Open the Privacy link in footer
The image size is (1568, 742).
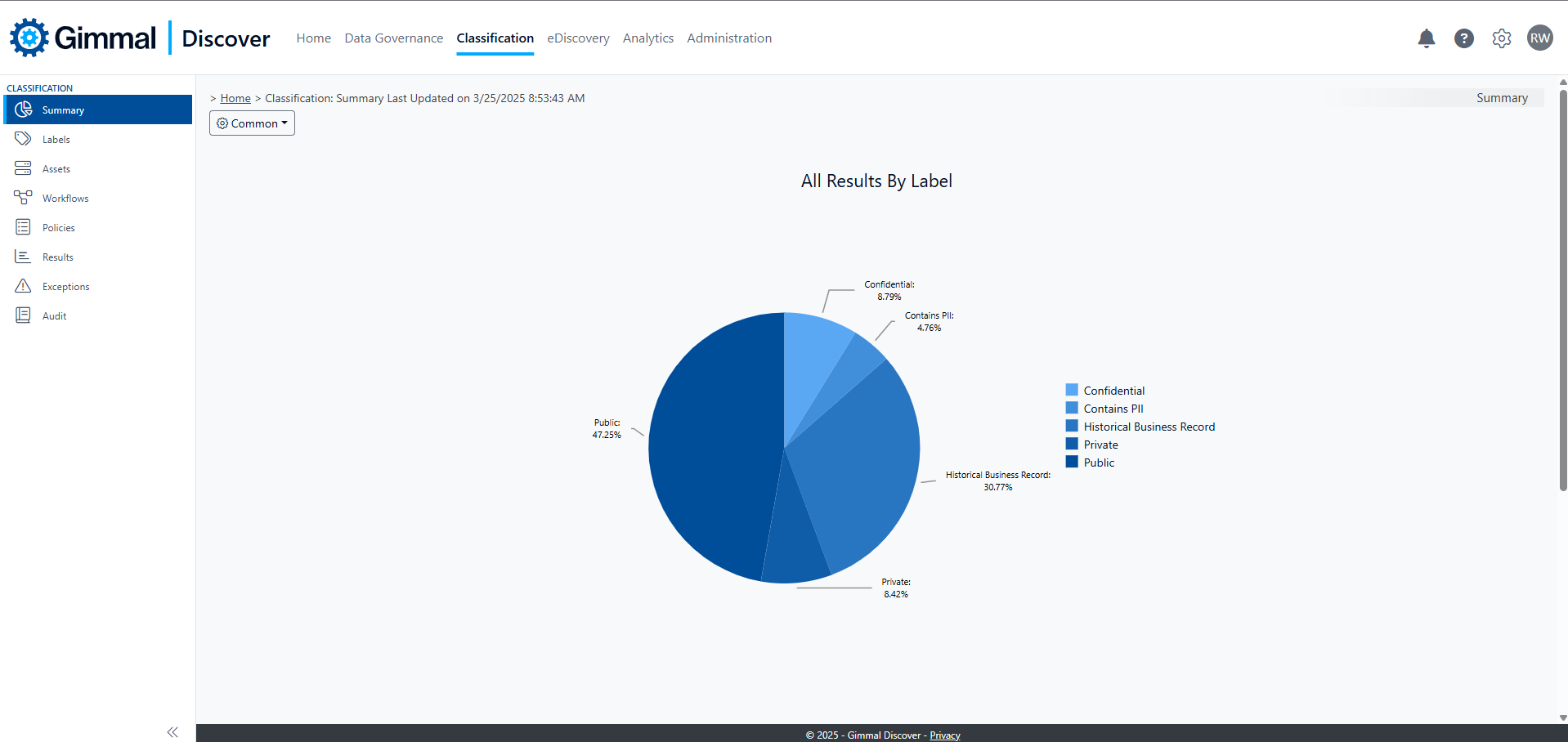[x=944, y=735]
